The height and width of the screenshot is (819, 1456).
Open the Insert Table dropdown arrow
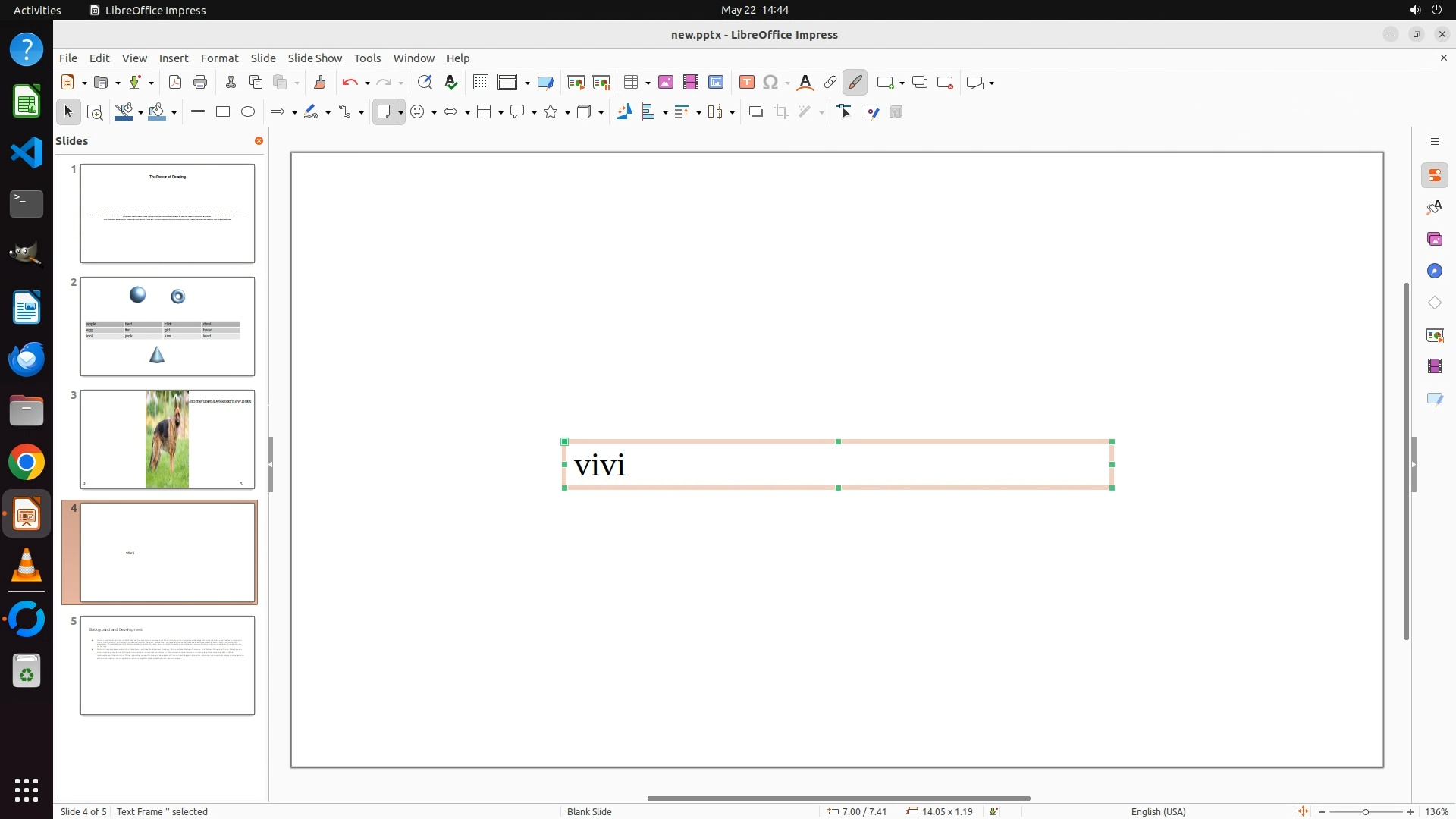click(648, 83)
